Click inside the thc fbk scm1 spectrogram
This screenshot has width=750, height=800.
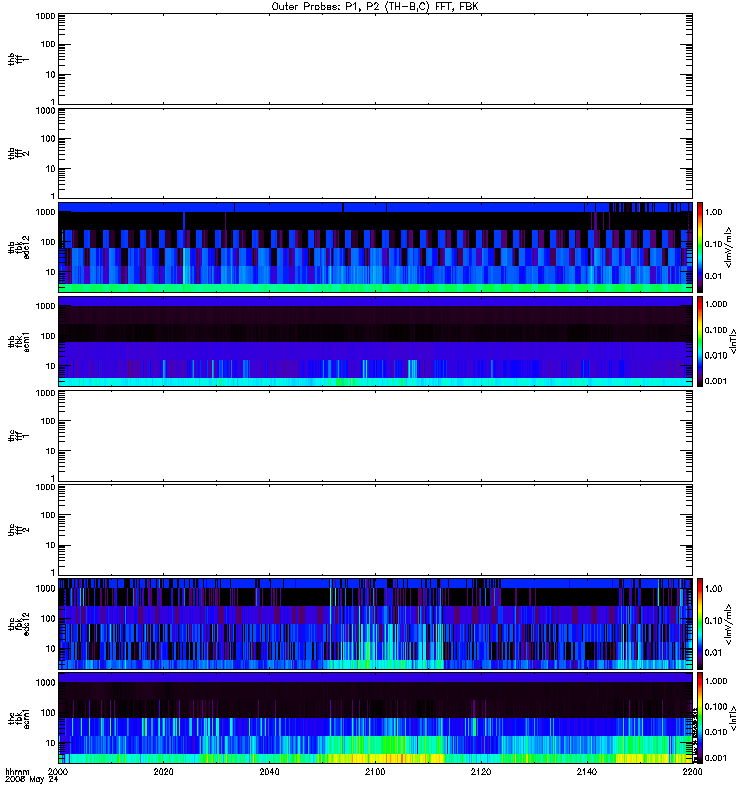[375, 718]
